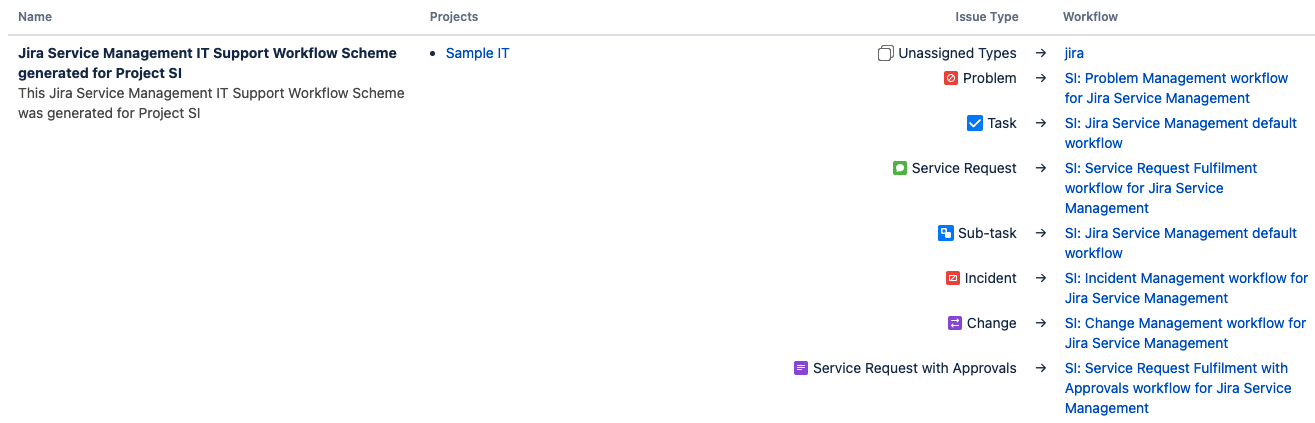Viewport: 1315px width, 423px height.
Task: Open the Task row's default workflow link
Action: (x=1181, y=133)
